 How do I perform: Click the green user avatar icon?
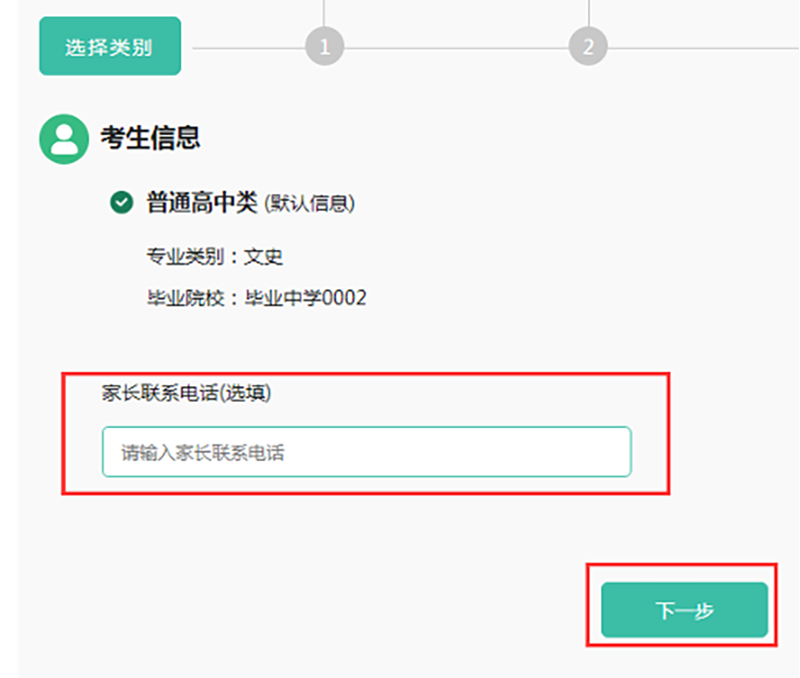coord(64,139)
